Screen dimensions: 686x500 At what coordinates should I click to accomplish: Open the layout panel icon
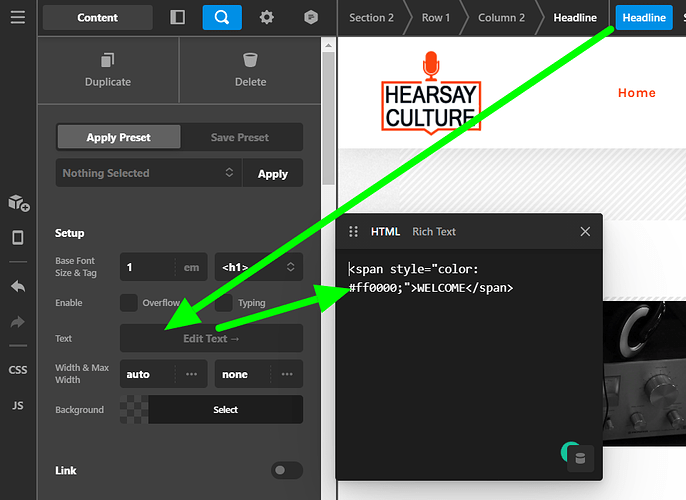click(x=177, y=17)
